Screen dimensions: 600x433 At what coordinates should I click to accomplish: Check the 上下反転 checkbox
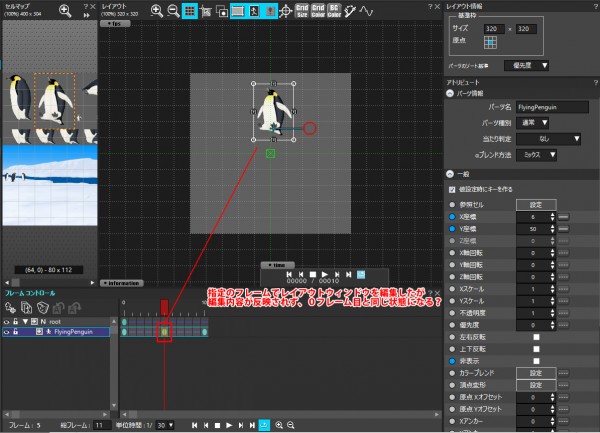(x=536, y=349)
